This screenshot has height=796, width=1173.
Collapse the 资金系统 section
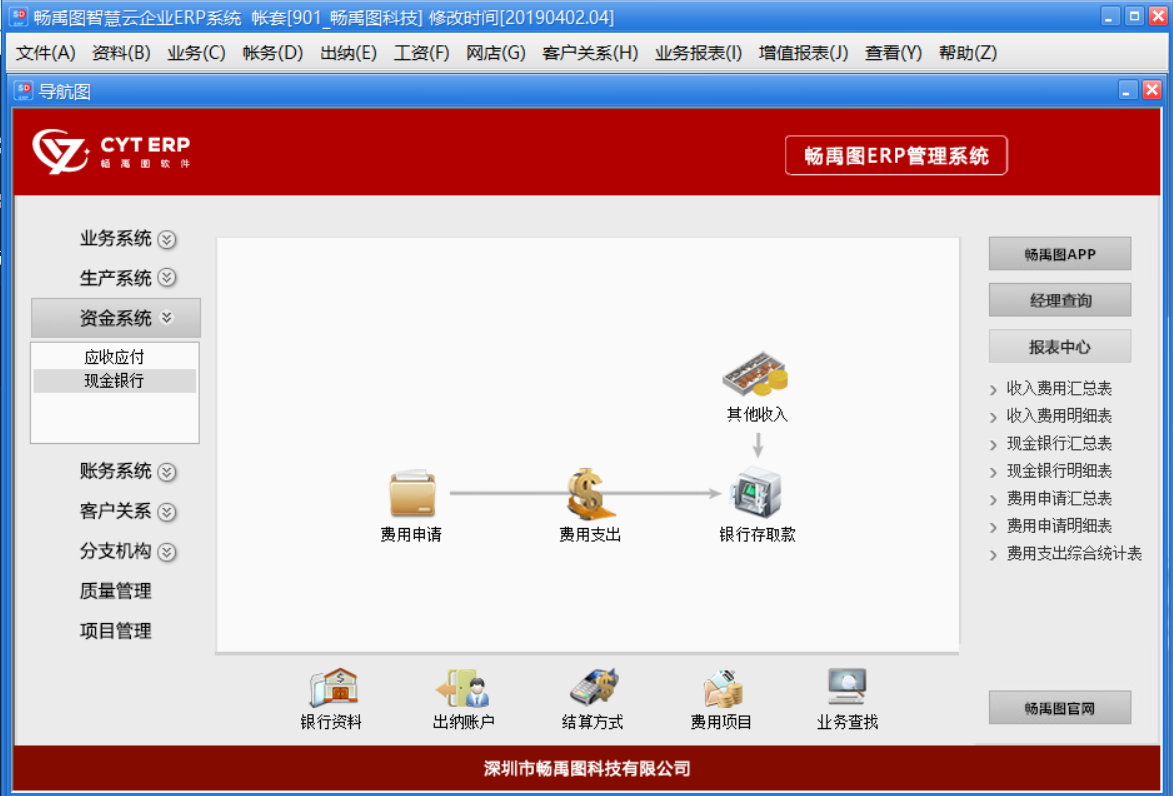(116, 318)
